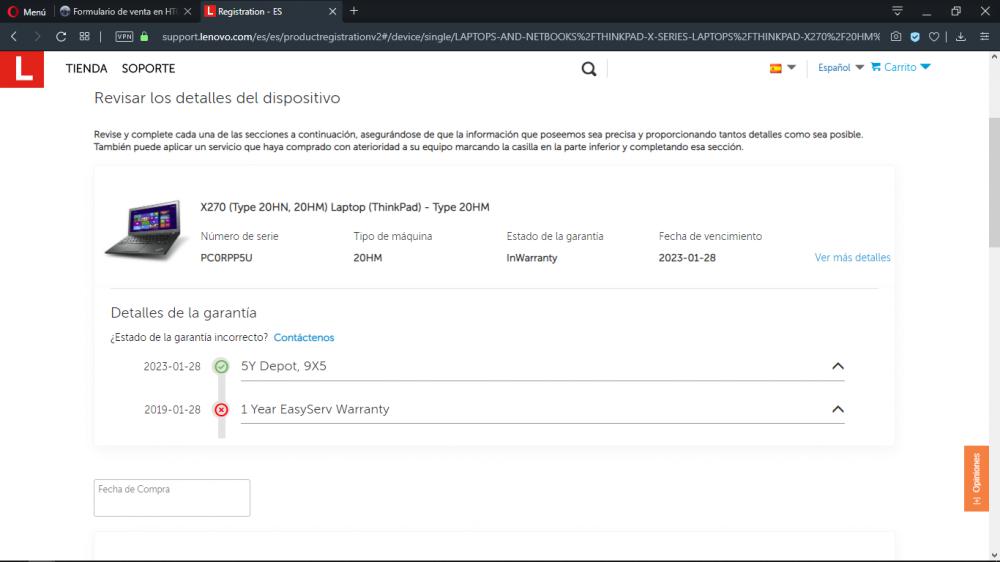The image size is (1000, 562).
Task: Open the tab menu icon in title bar
Action: coord(897,11)
